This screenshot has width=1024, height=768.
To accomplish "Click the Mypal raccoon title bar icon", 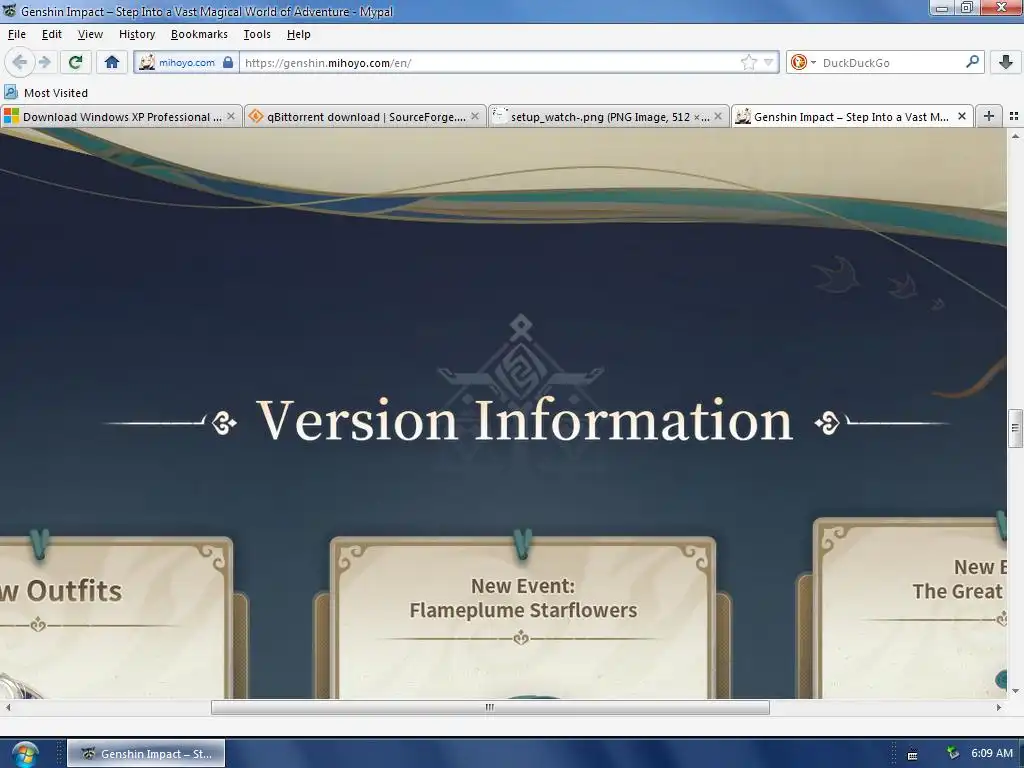I will (x=9, y=10).
